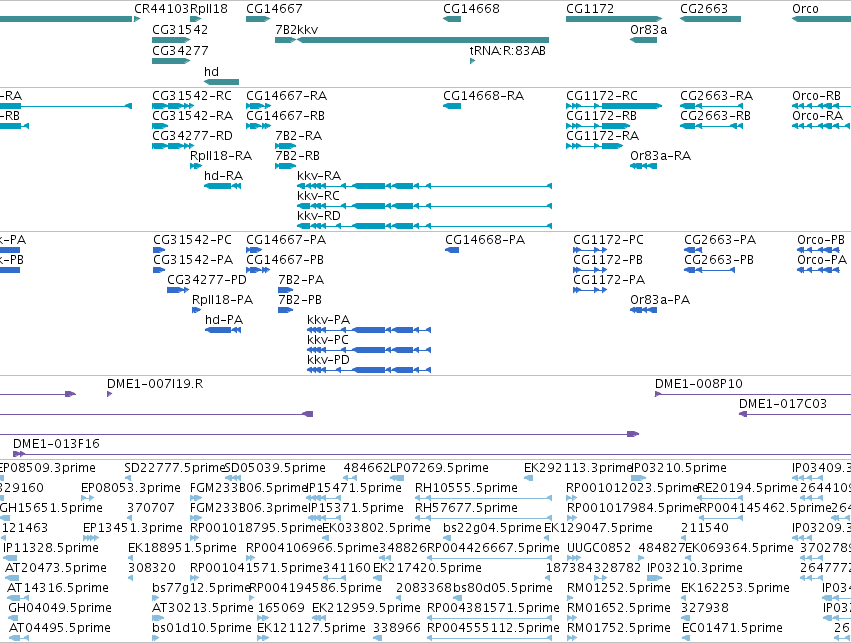Open EST AT20473.5prime
Viewport: 851px width, 643px height.
click(x=56, y=568)
